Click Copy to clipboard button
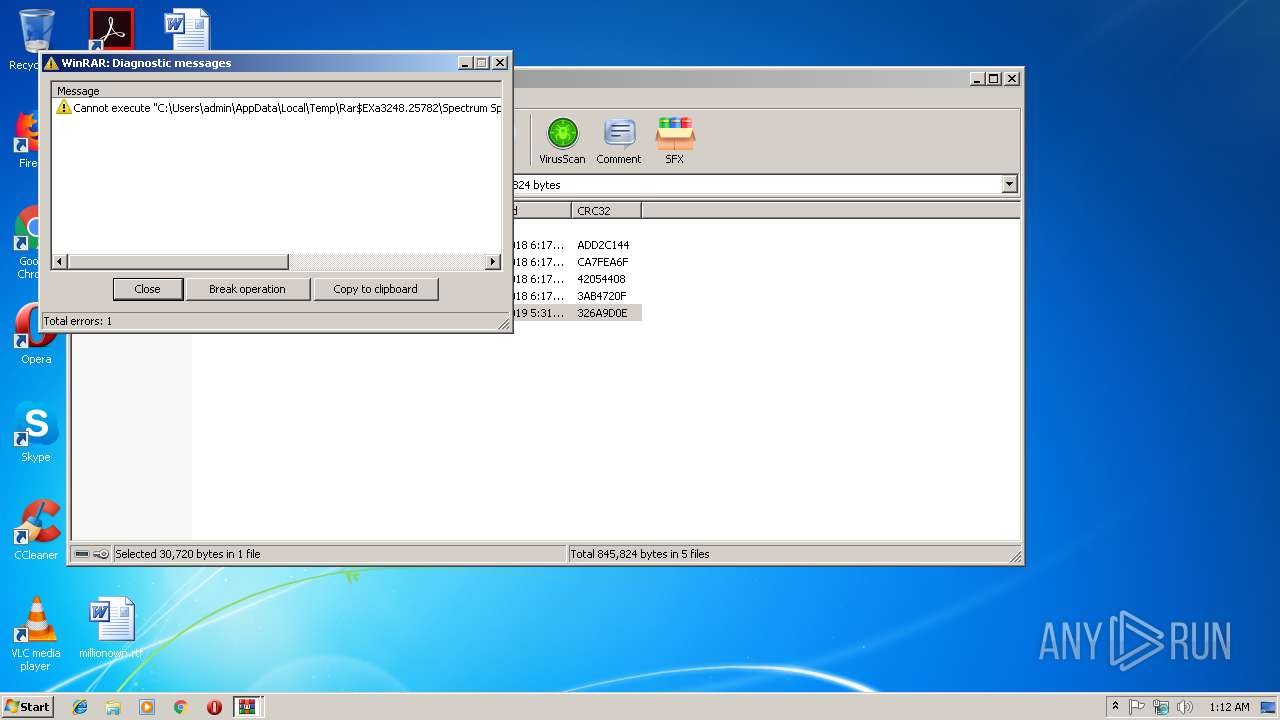1280x720 pixels. (x=375, y=289)
